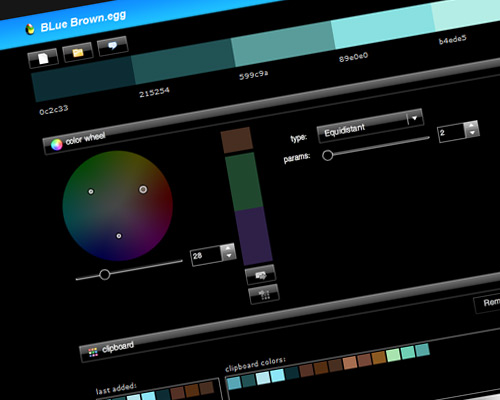Viewport: 500px width, 400px height.
Task: Click the window title BLue Brown.egg
Action: pos(83,21)
